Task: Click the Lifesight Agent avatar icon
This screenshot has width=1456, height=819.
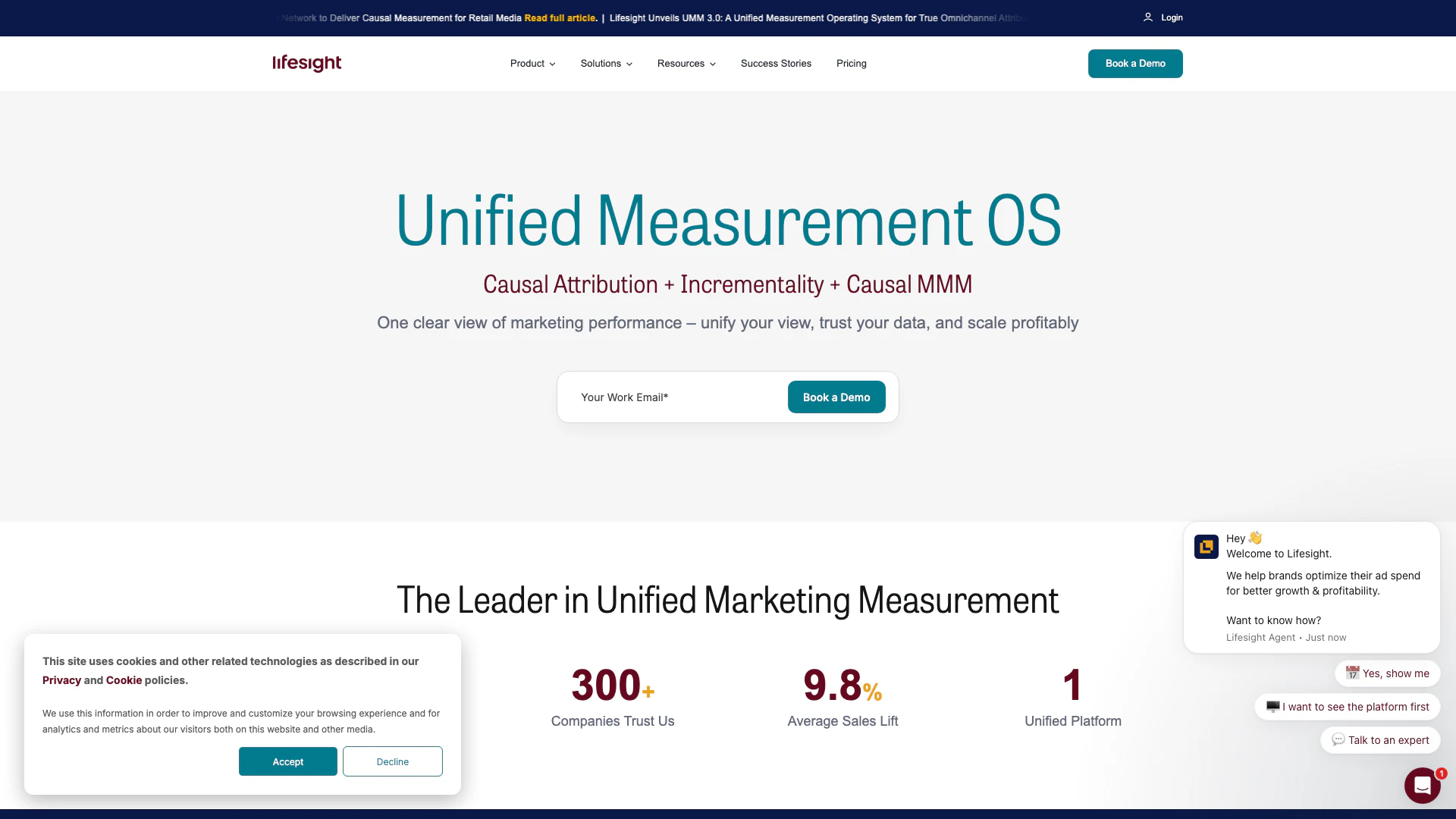Action: tap(1206, 547)
